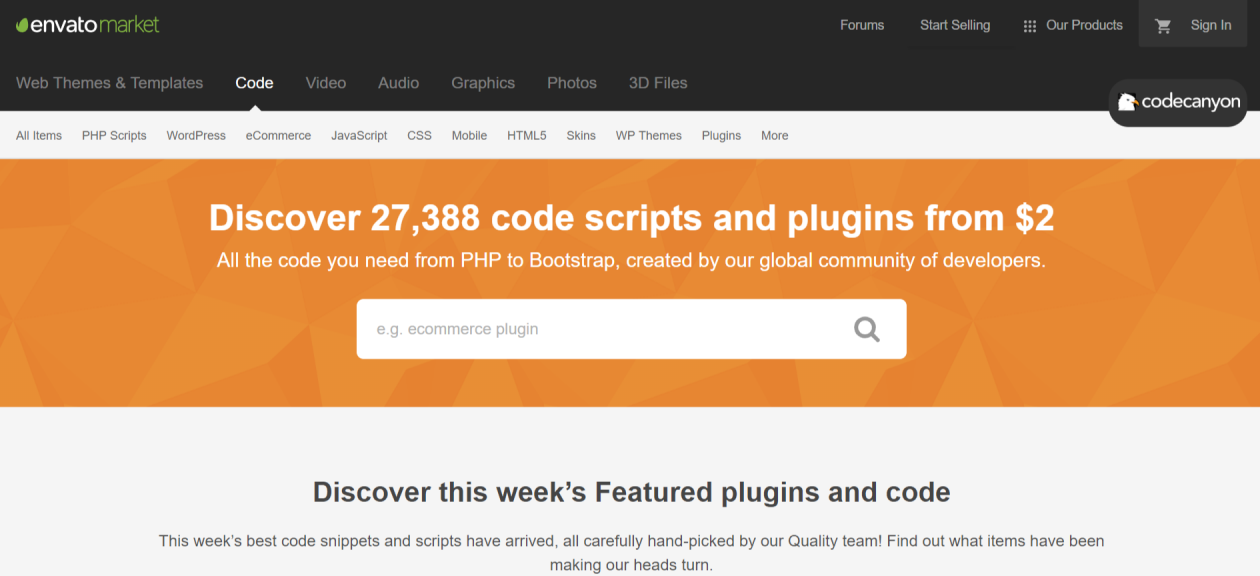Open Web Themes & Templates section
This screenshot has height=576, width=1260.
(110, 83)
